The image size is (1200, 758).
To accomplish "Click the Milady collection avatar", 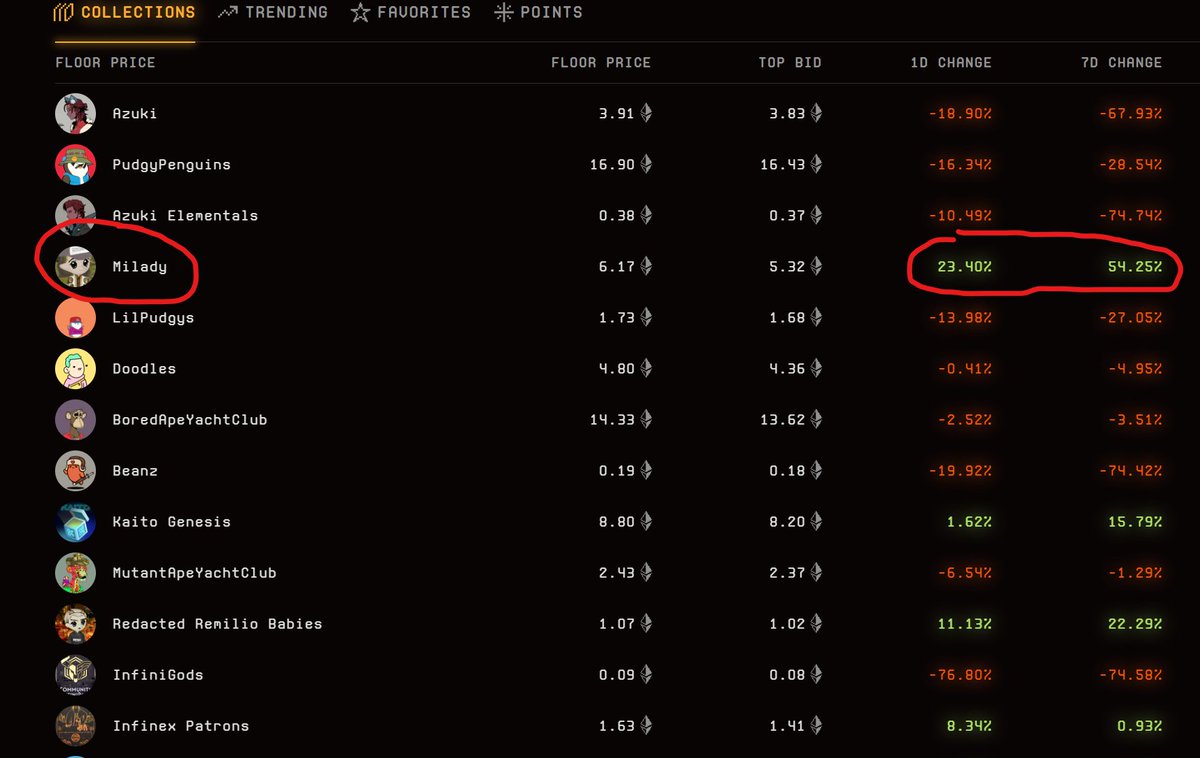I will click(75, 267).
